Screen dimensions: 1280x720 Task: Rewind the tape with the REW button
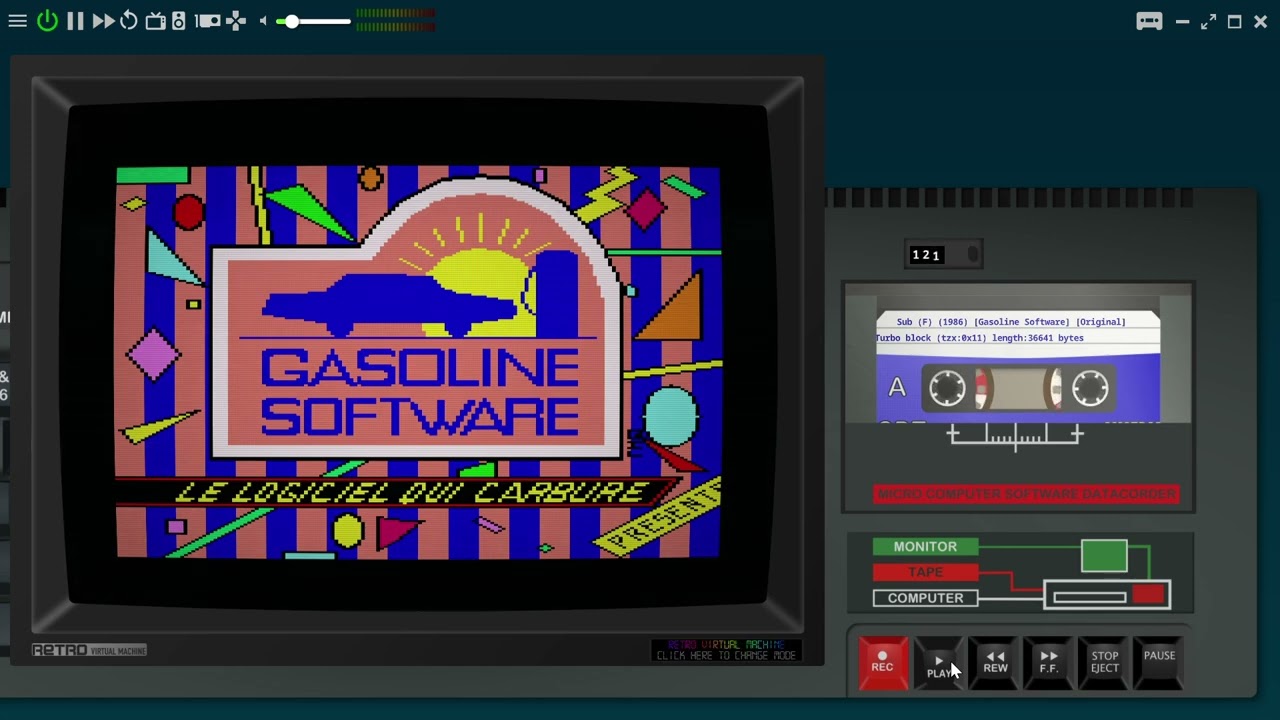(x=995, y=662)
